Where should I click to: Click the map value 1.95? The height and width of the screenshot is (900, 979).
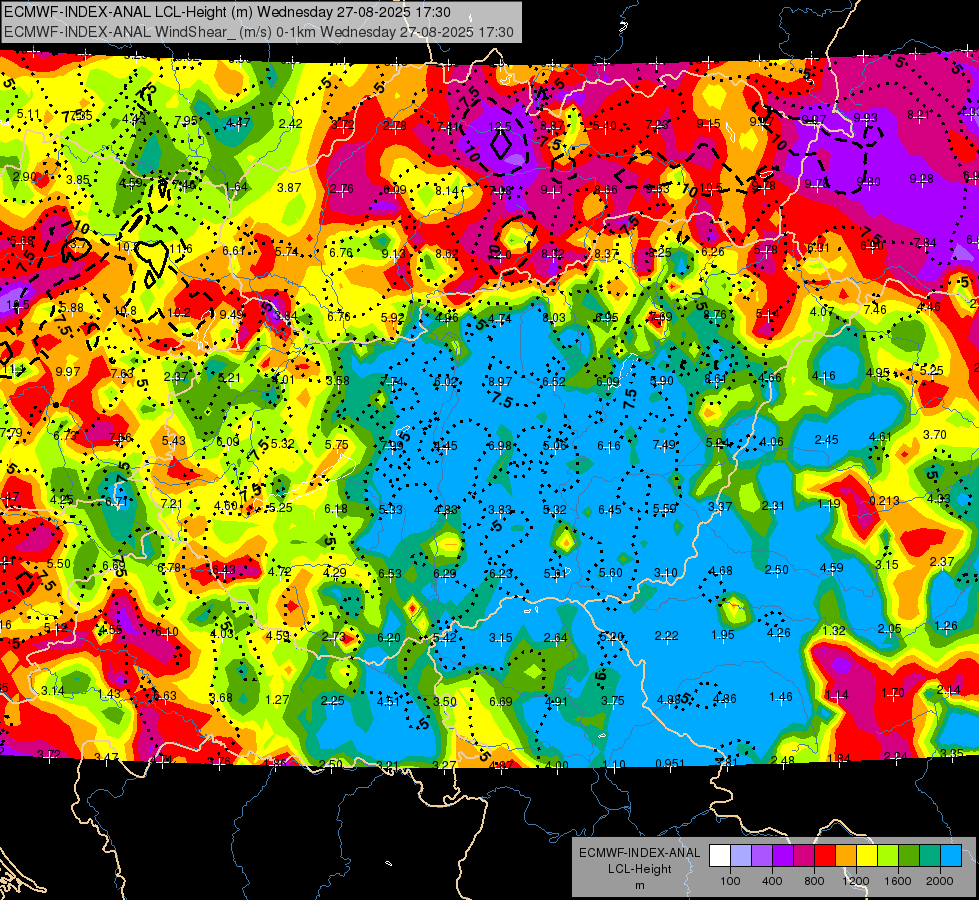tap(723, 635)
